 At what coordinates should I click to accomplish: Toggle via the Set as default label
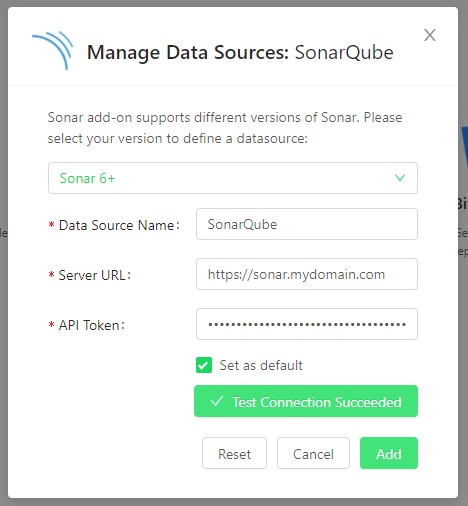coord(261,365)
